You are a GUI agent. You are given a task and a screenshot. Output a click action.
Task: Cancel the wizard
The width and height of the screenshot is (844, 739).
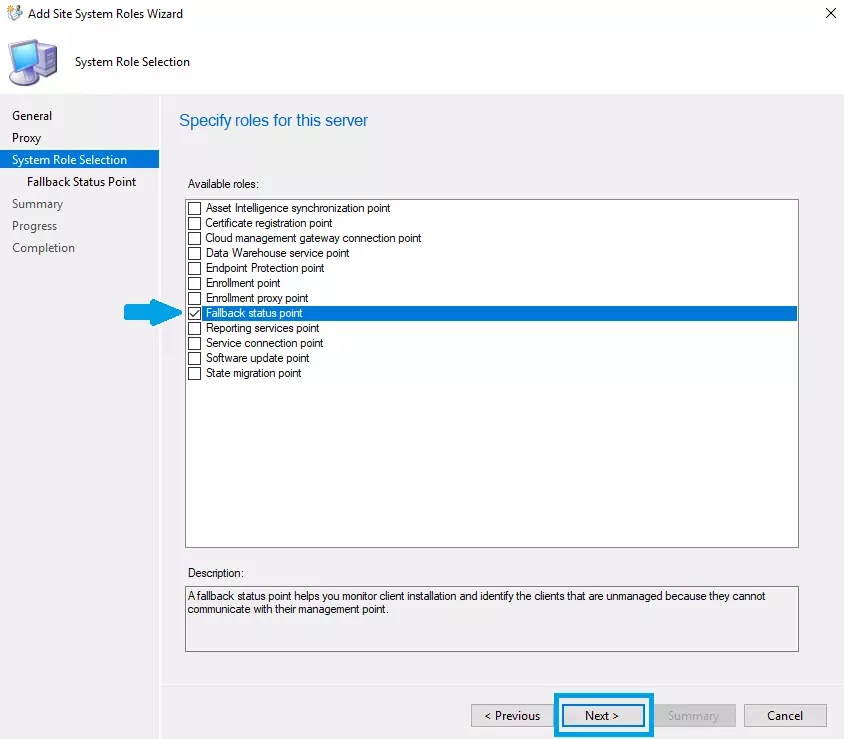[785, 716]
